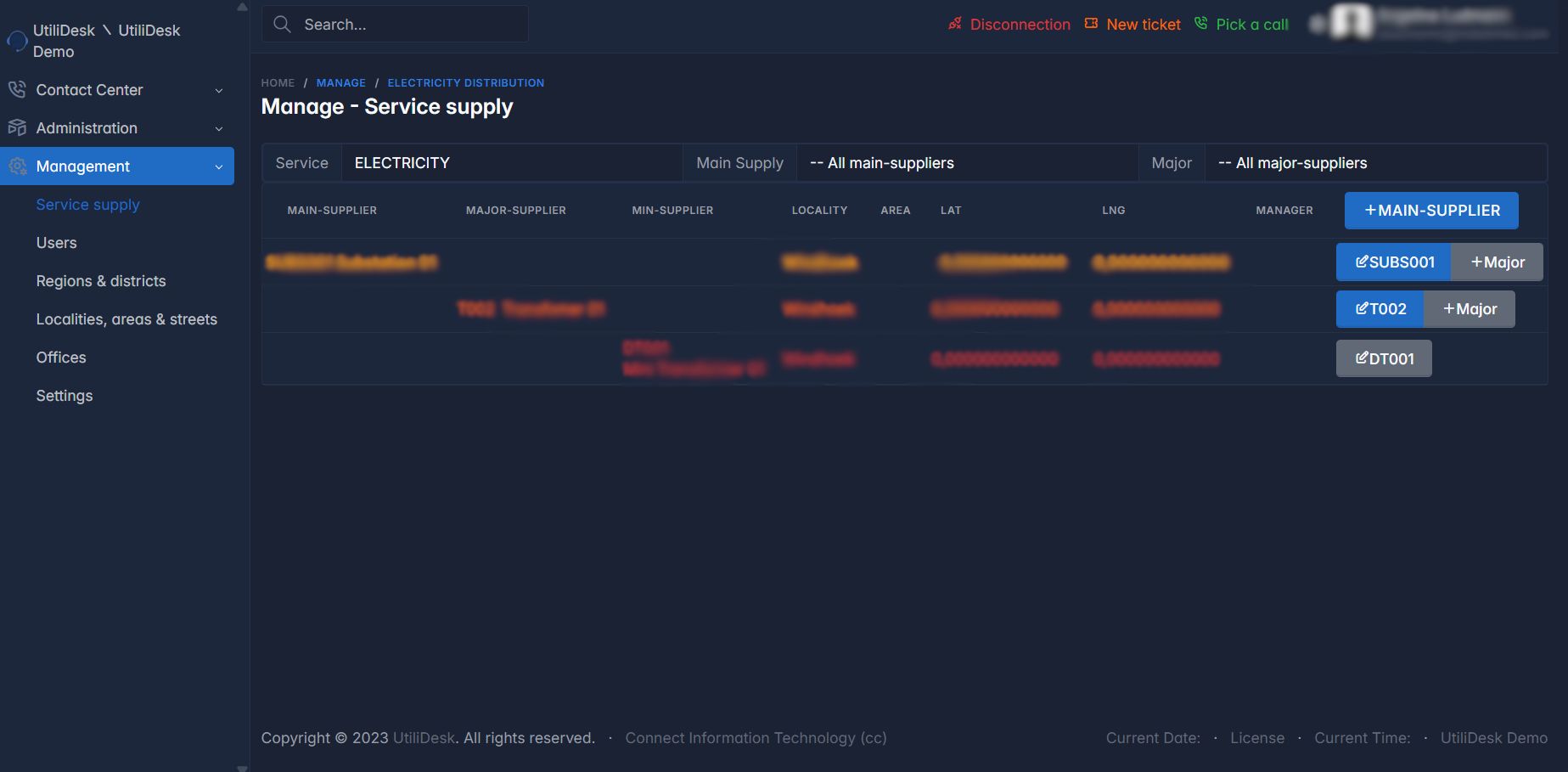Click the Pick a call phone icon

(x=1200, y=24)
